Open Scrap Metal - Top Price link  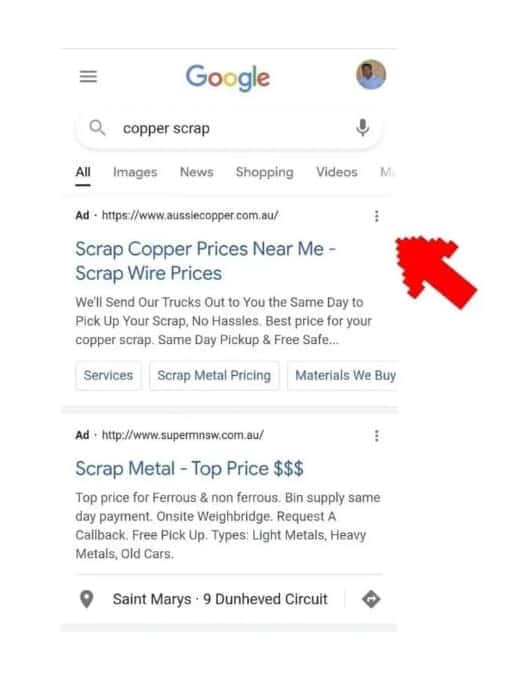tap(189, 468)
